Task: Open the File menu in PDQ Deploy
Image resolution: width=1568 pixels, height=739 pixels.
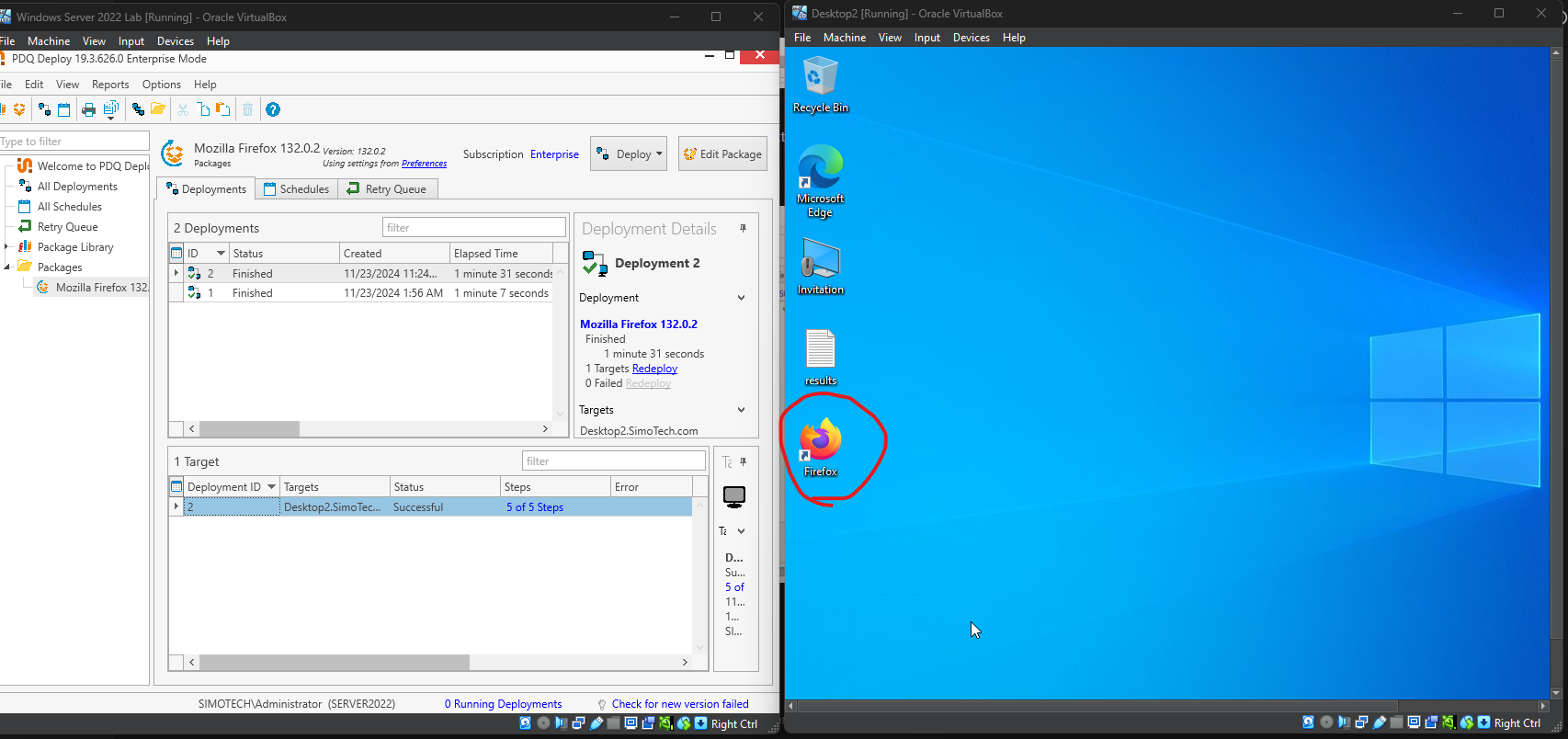Action: point(6,85)
